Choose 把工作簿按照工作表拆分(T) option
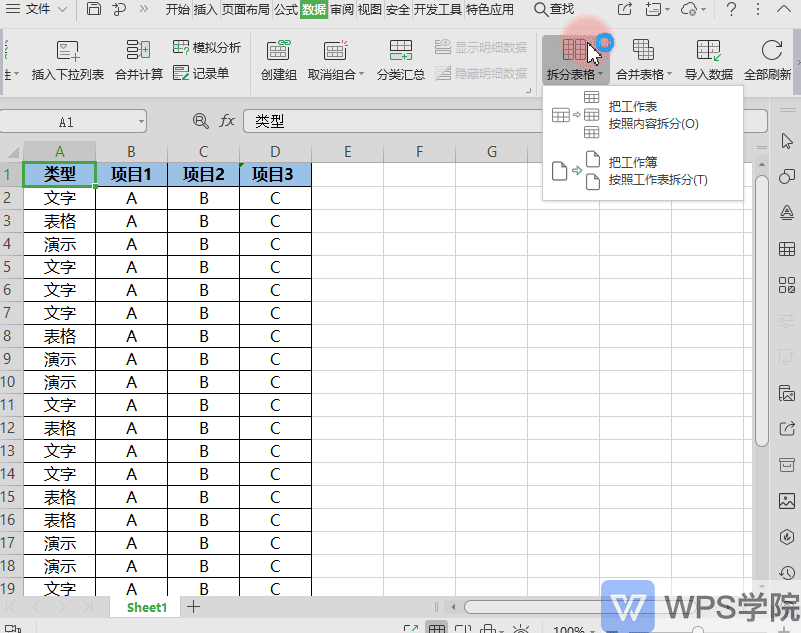Image resolution: width=801 pixels, height=633 pixels. pyautogui.click(x=643, y=171)
